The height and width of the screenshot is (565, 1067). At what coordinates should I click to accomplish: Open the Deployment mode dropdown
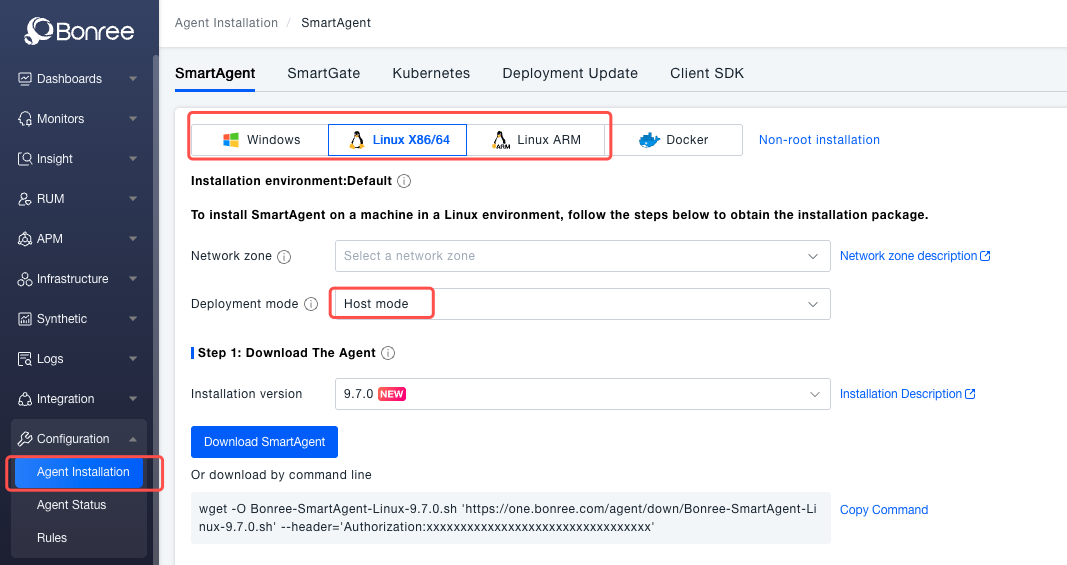(582, 304)
